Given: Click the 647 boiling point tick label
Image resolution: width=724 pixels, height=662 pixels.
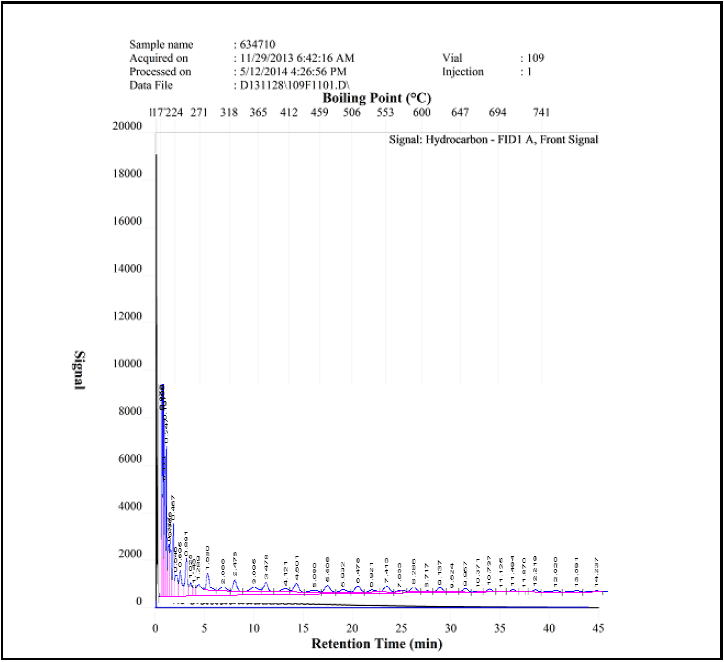Looking at the screenshot, I should click(460, 112).
